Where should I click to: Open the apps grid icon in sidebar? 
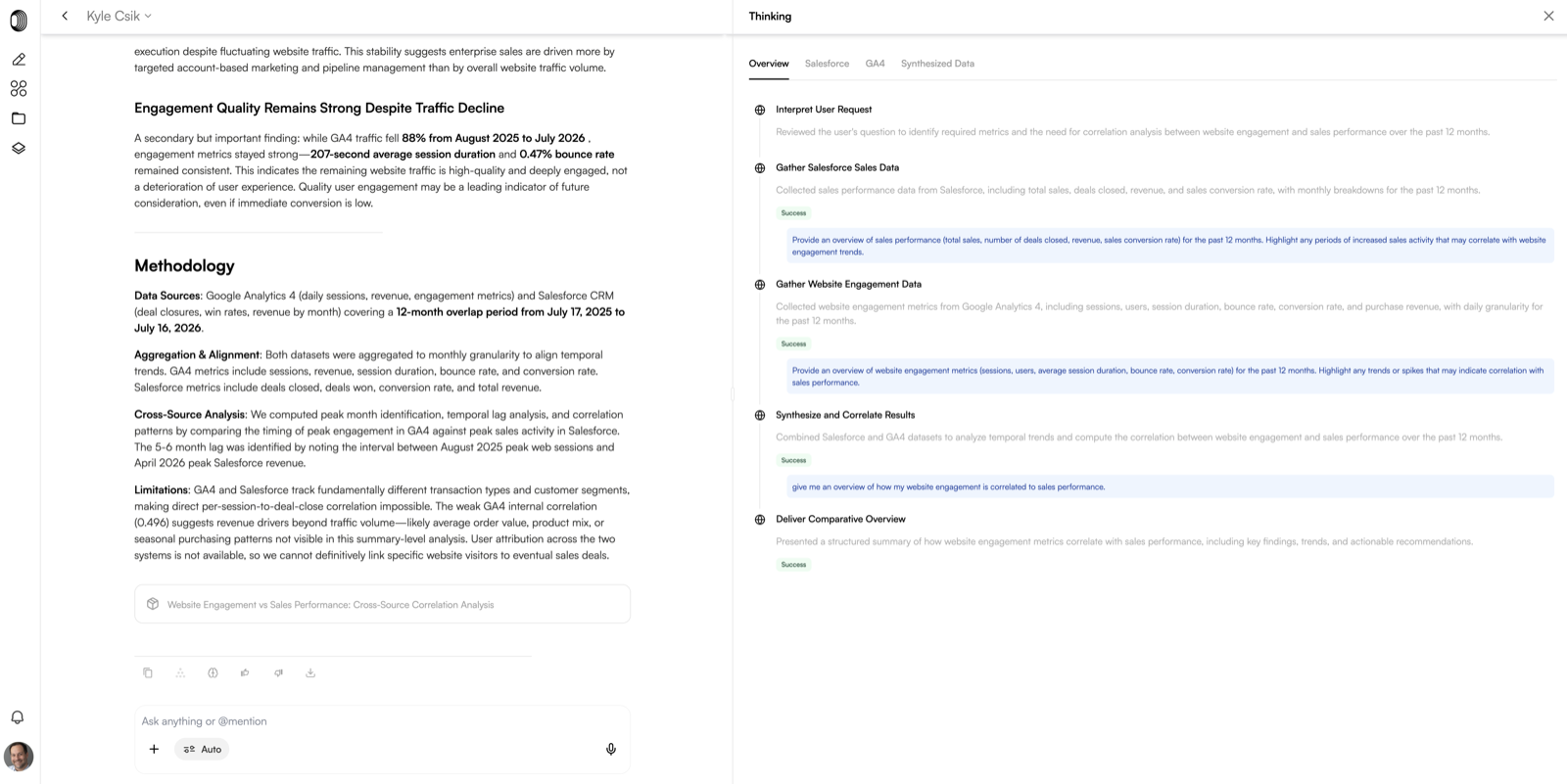19,89
